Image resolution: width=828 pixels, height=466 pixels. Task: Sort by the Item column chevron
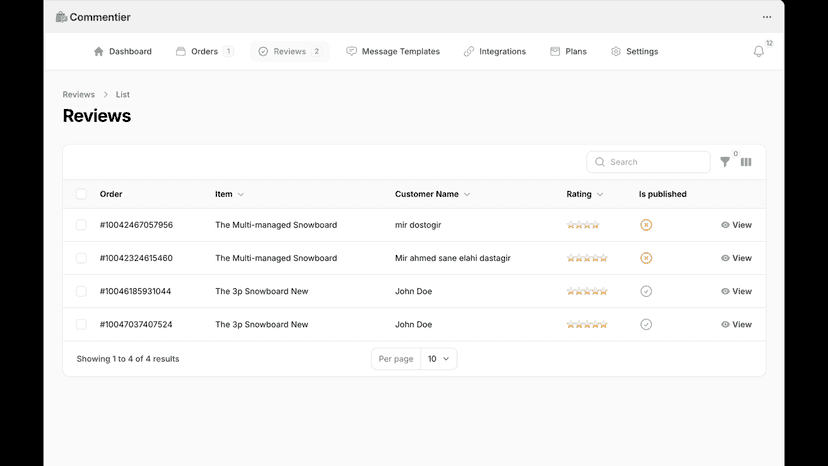[x=241, y=194]
